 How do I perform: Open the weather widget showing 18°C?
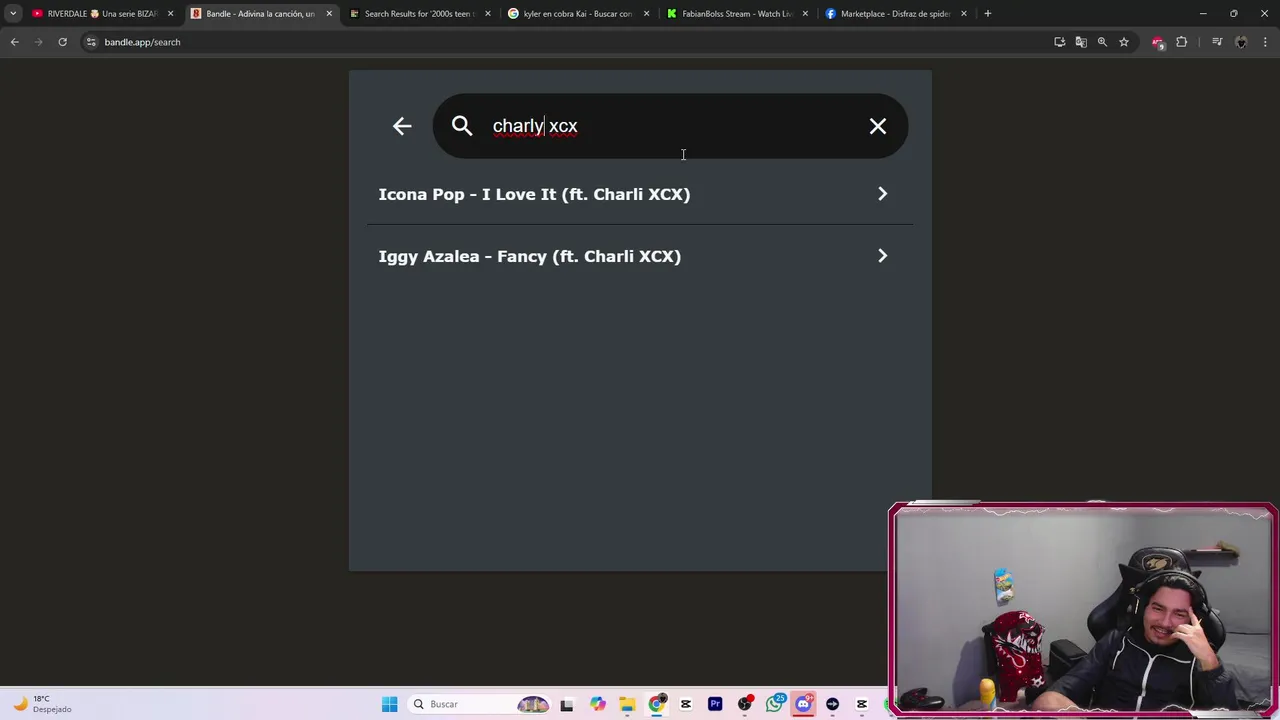click(x=42, y=704)
